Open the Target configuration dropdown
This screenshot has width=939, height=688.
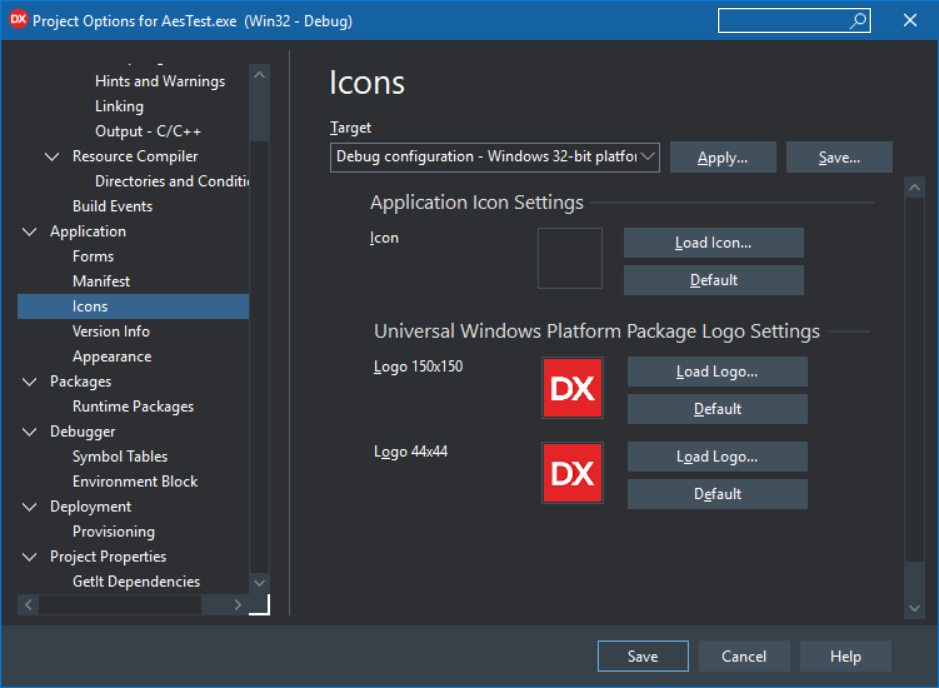pos(648,157)
